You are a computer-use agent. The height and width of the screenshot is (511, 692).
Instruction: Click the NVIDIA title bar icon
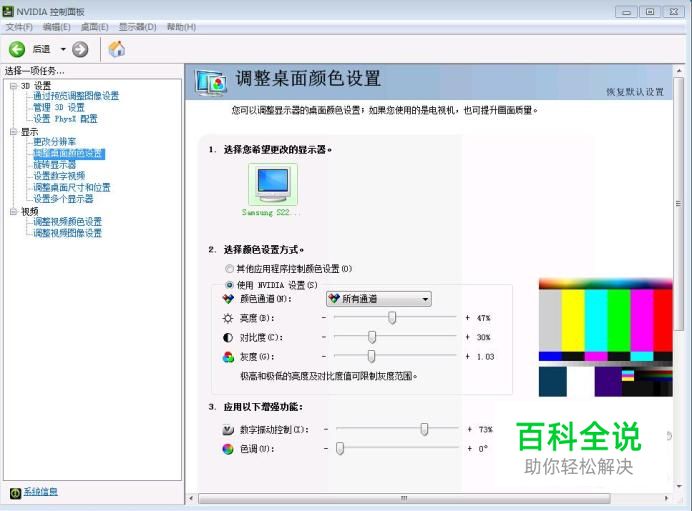pyautogui.click(x=8, y=11)
